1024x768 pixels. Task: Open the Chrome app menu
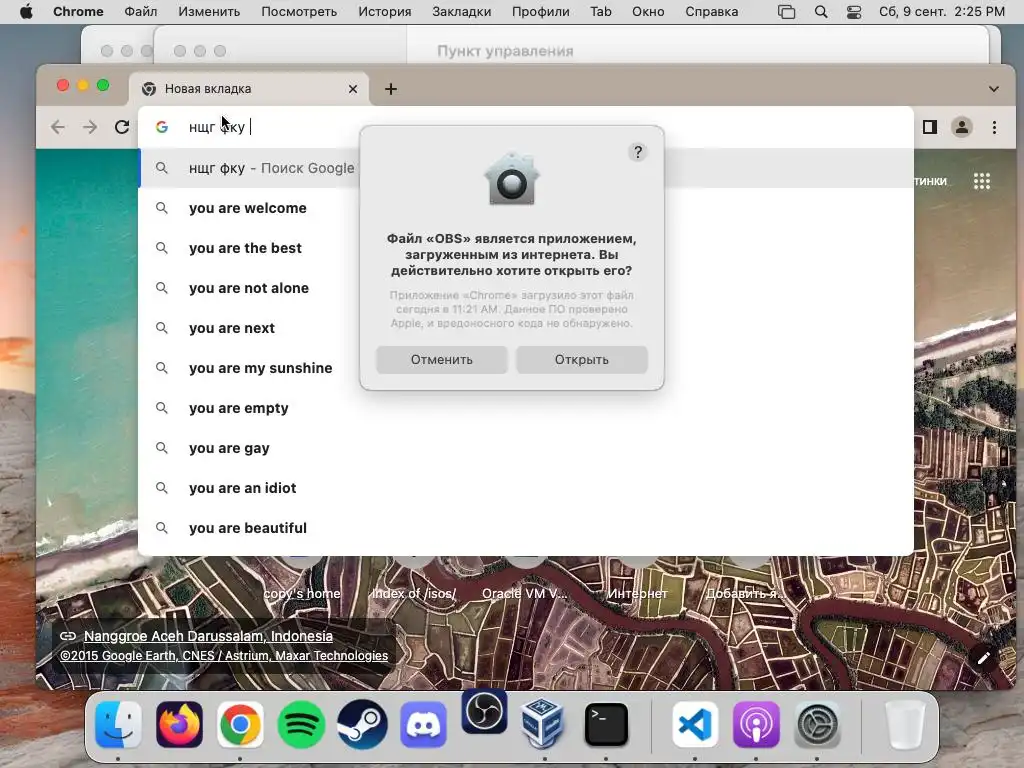78,12
